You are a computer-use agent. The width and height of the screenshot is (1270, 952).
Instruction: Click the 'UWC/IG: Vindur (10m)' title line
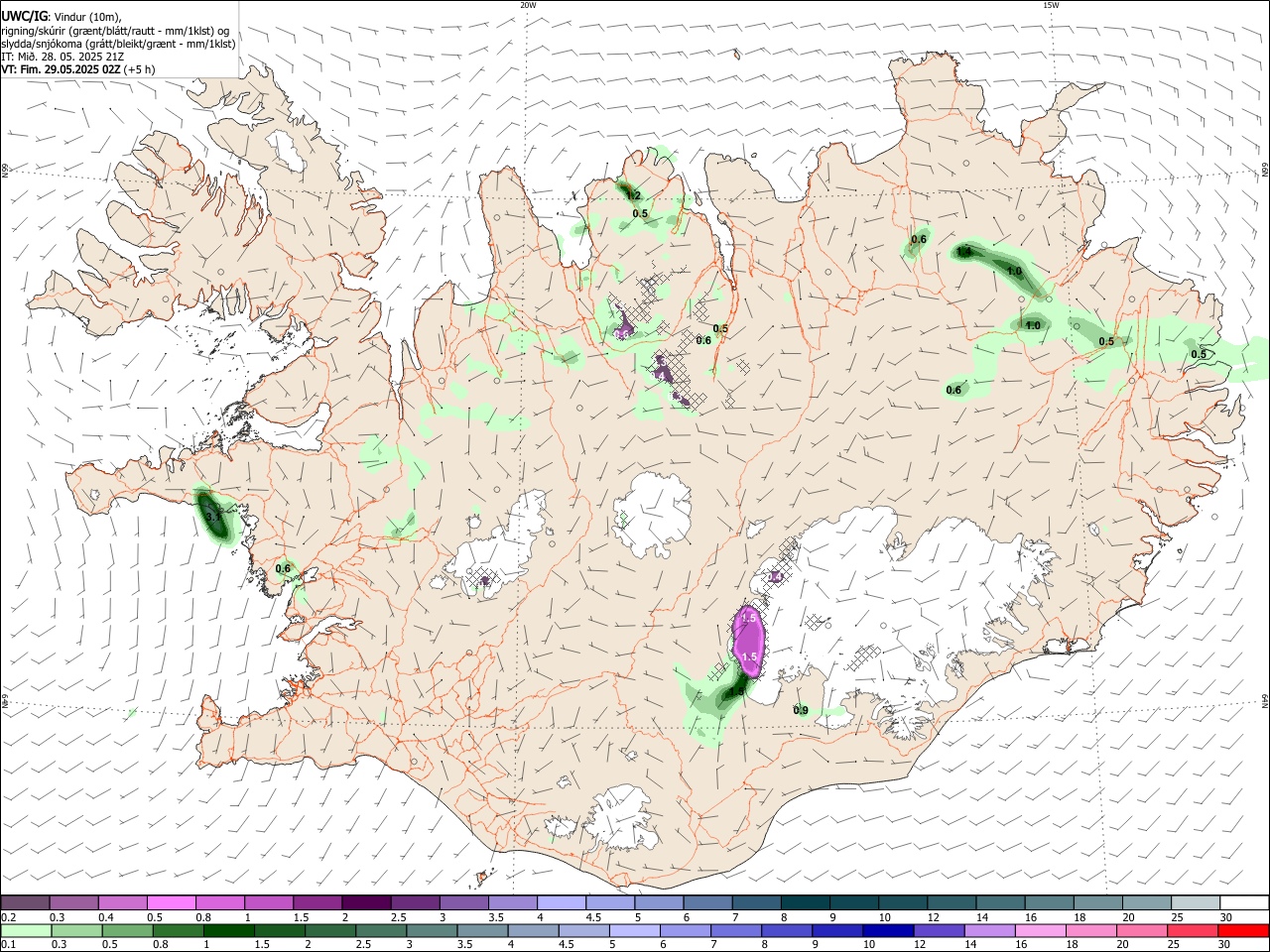pyautogui.click(x=61, y=17)
